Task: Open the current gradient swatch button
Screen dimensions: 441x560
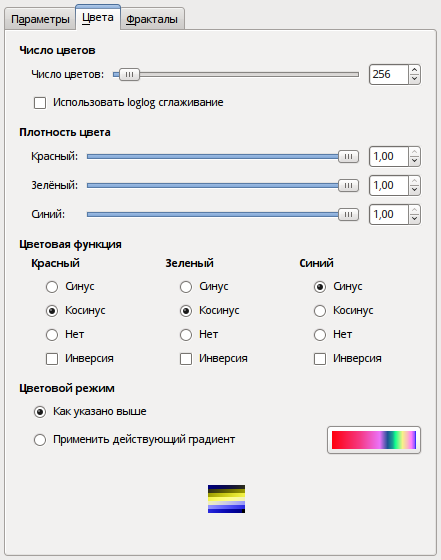Action: coord(374,440)
